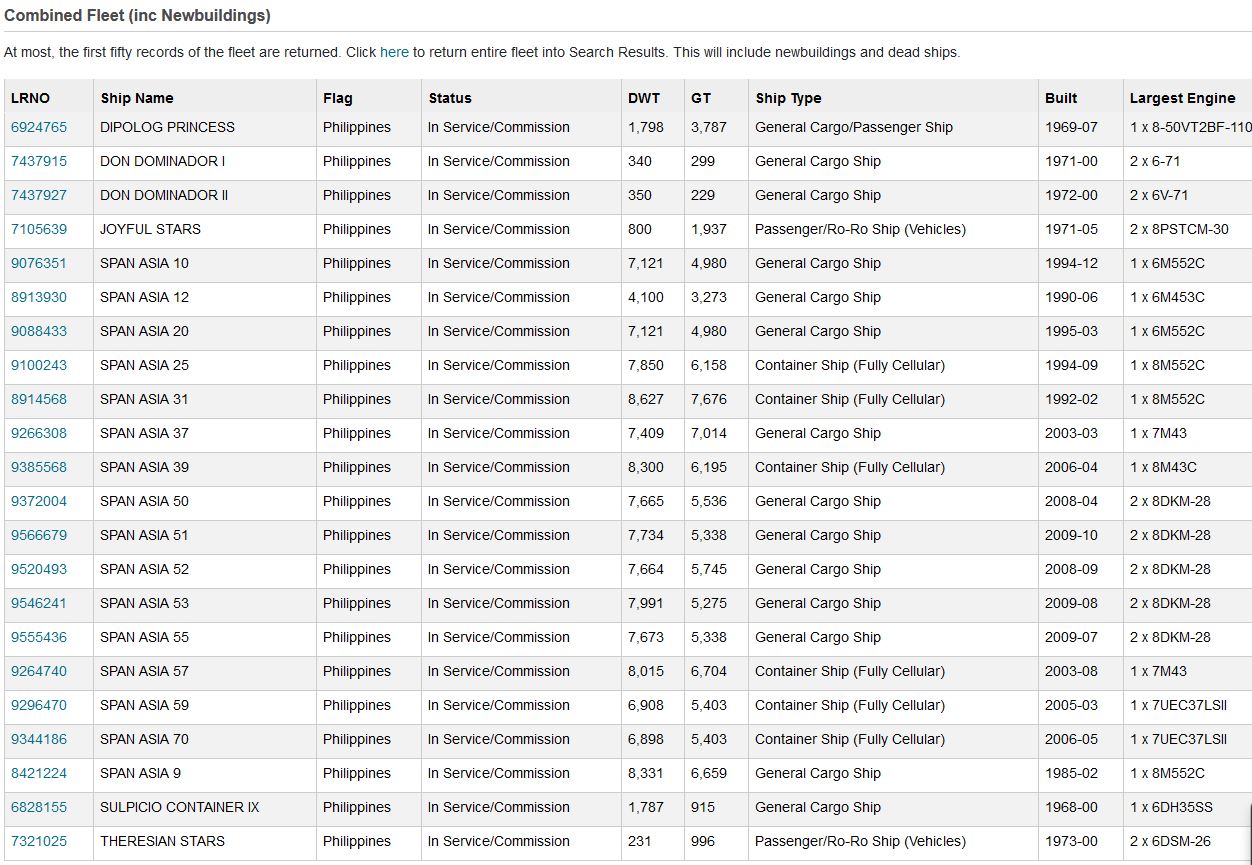Screen dimensions: 1252x865
Task: Select the JOYFUL STARS ship name
Action: click(150, 229)
